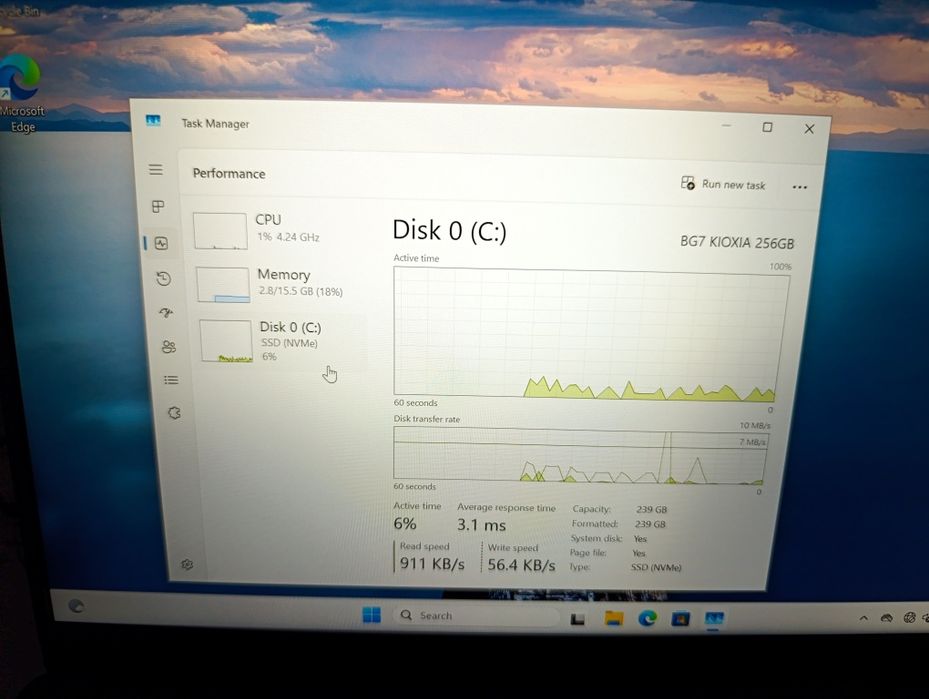Click the Disk 0 mini graph thumbnail

click(226, 341)
